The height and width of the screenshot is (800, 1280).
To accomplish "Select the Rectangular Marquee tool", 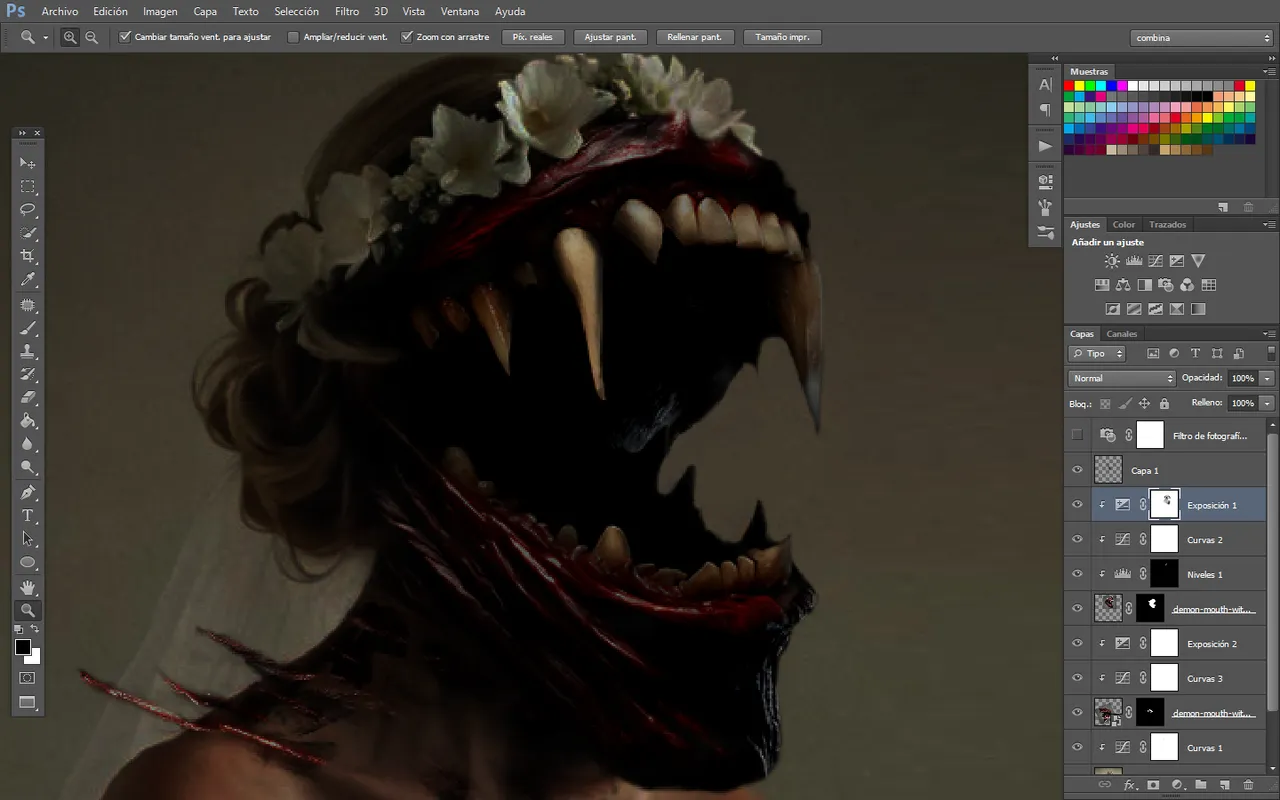I will coord(28,187).
